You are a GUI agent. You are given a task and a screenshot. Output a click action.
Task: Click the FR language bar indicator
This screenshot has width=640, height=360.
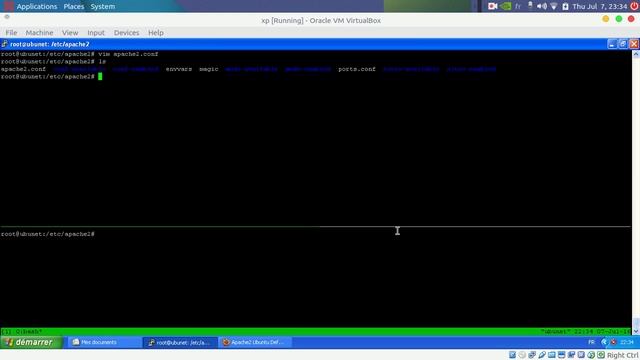click(x=591, y=342)
